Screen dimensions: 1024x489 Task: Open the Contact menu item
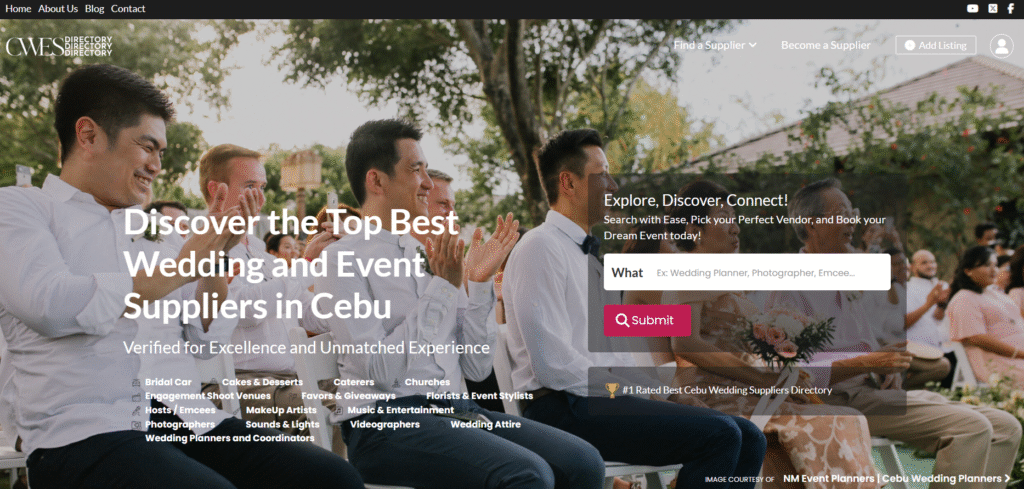point(128,8)
